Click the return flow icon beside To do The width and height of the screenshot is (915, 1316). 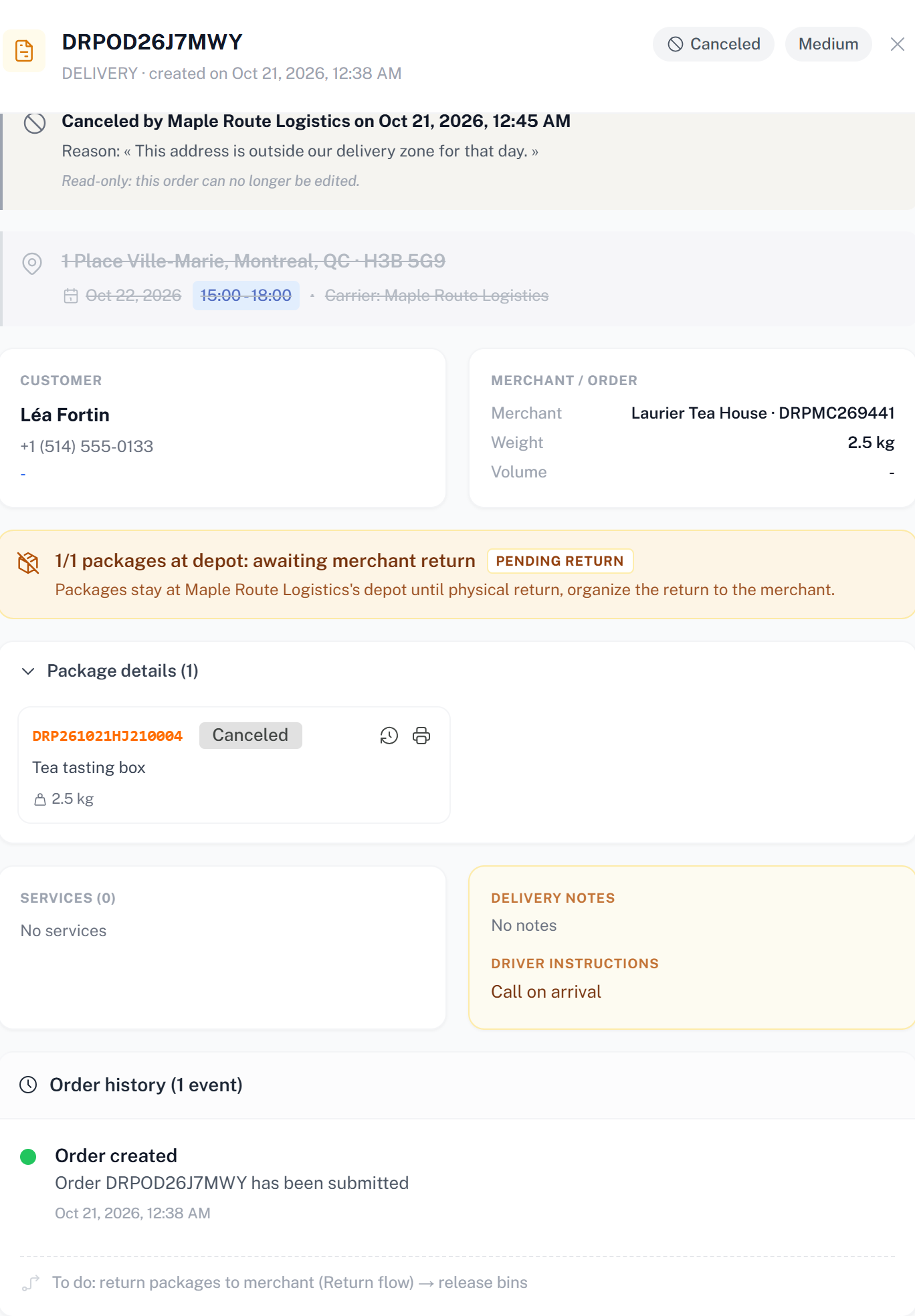(x=31, y=1283)
